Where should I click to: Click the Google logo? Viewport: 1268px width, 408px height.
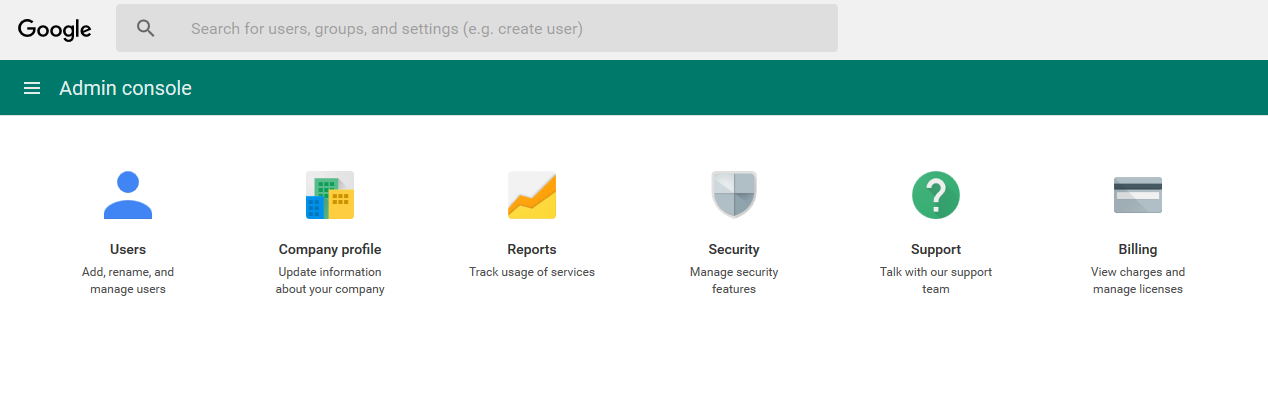point(55,29)
